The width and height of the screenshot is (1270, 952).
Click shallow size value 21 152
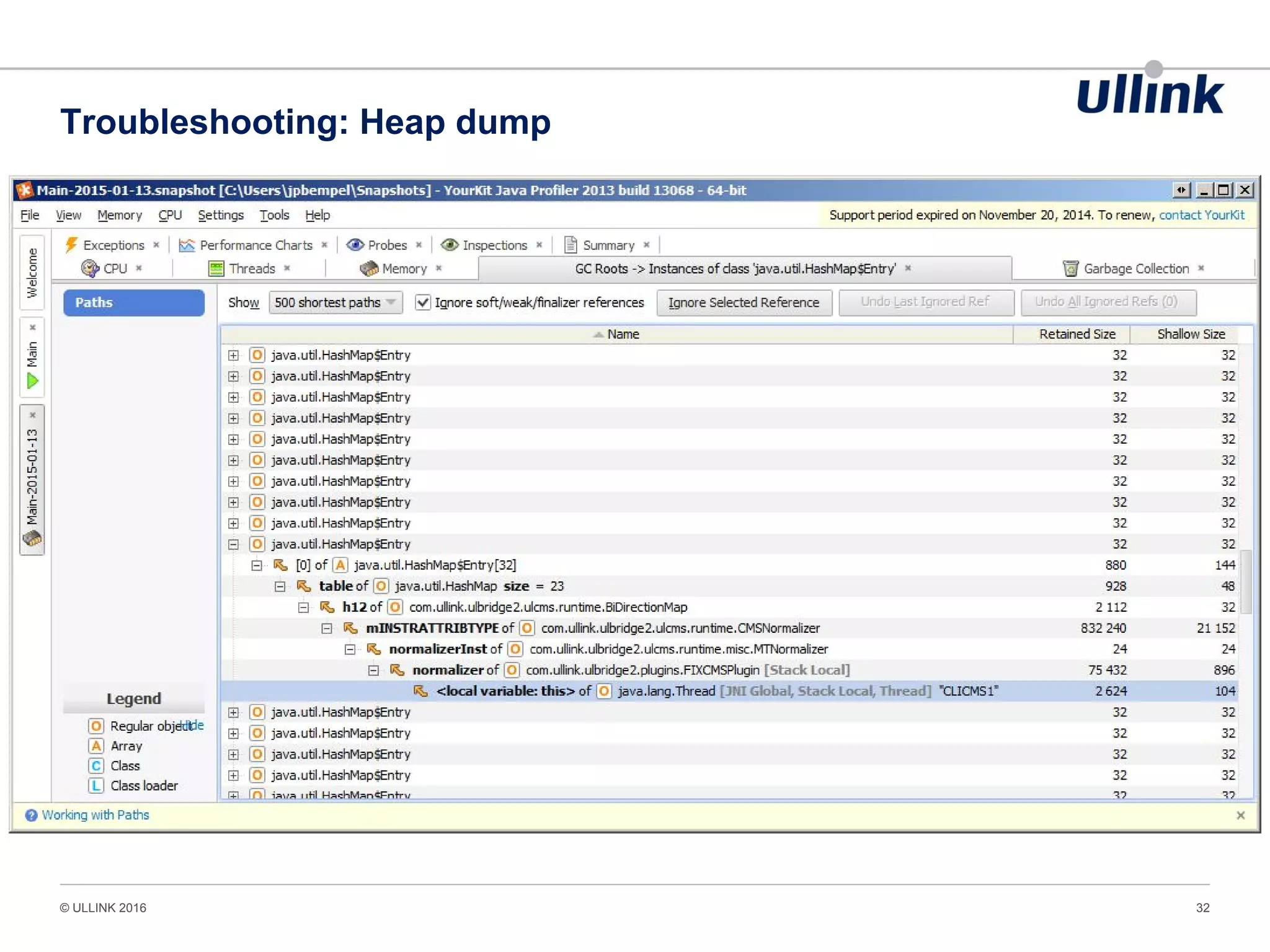pyautogui.click(x=1215, y=628)
